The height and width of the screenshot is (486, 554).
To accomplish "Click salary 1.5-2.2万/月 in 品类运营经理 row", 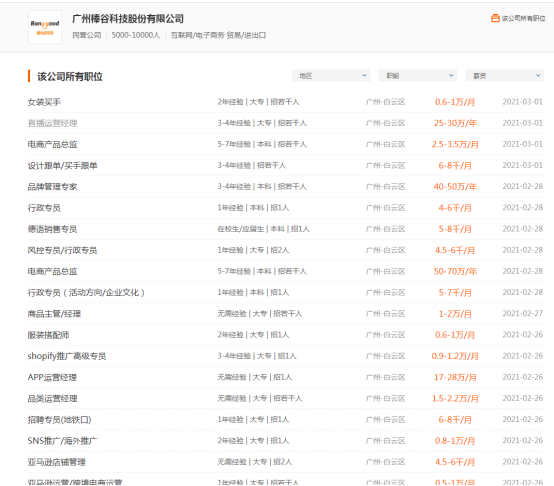I will pyautogui.click(x=455, y=399).
